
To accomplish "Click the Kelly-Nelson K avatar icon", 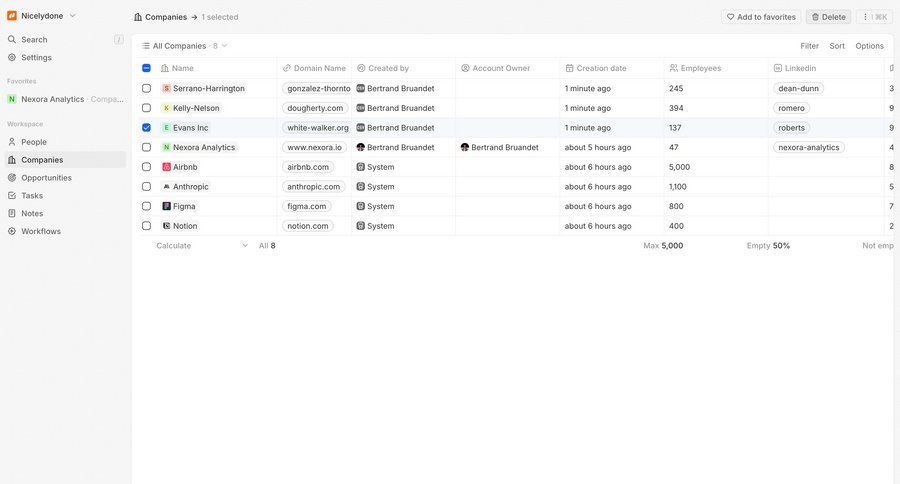I will tap(166, 108).
